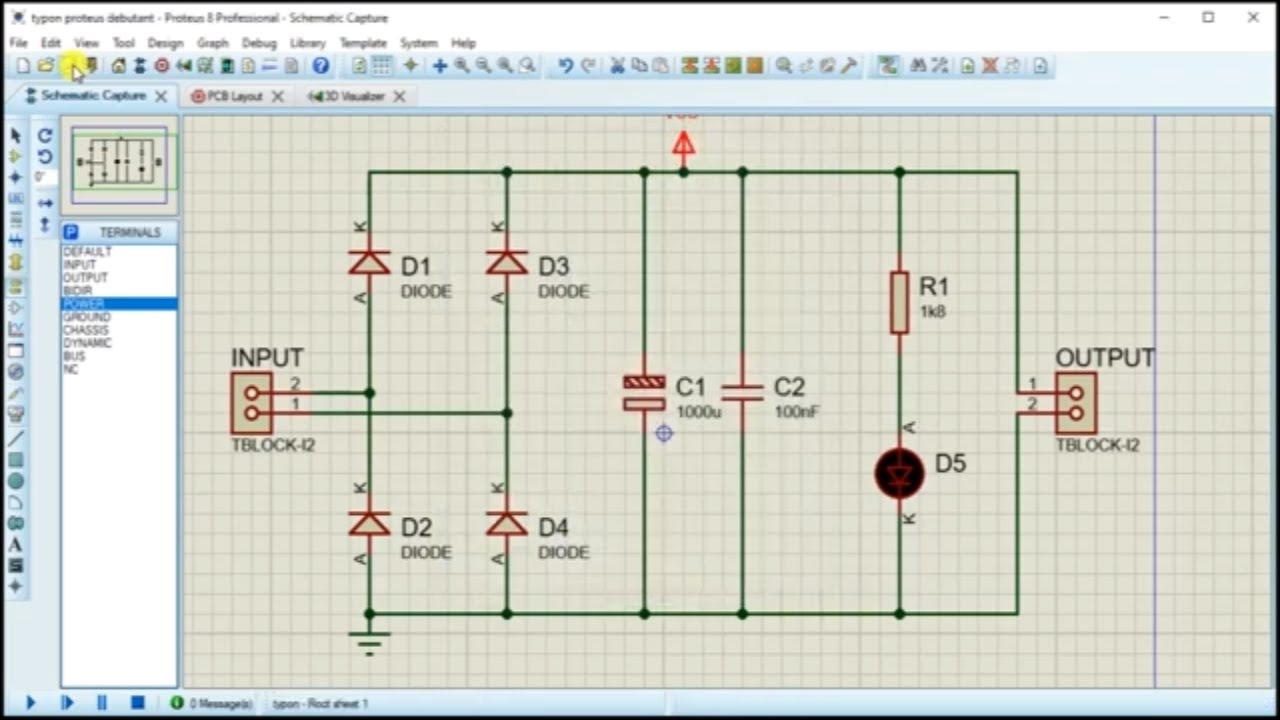Select the Selection Mode arrow tool

tap(15, 135)
